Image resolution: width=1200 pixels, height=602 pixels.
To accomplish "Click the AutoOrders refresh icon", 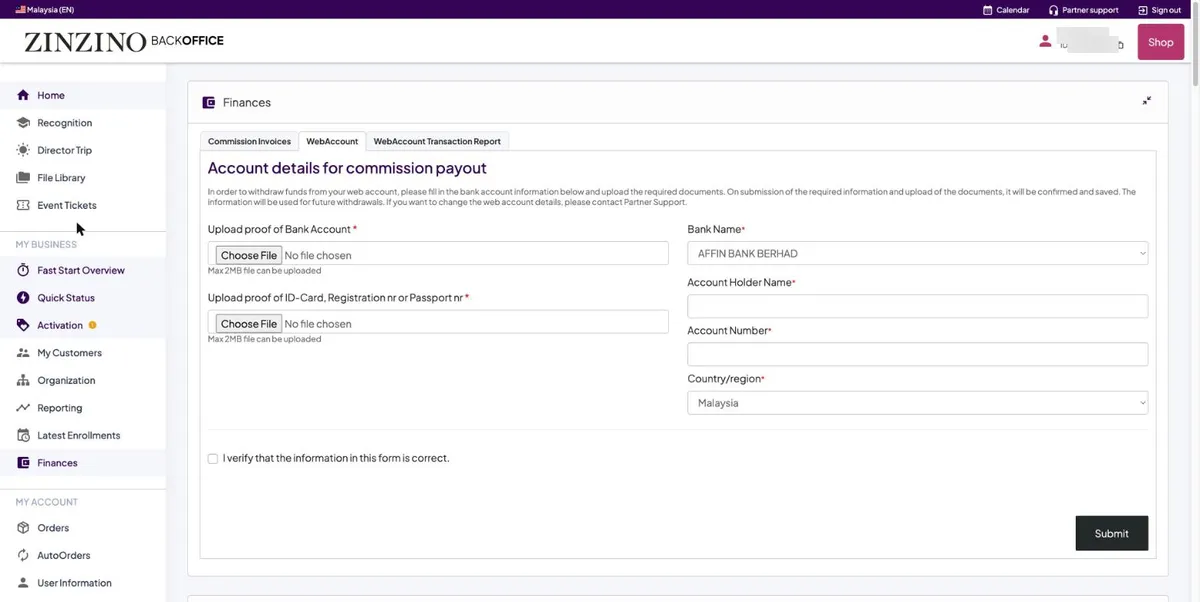I will point(23,555).
